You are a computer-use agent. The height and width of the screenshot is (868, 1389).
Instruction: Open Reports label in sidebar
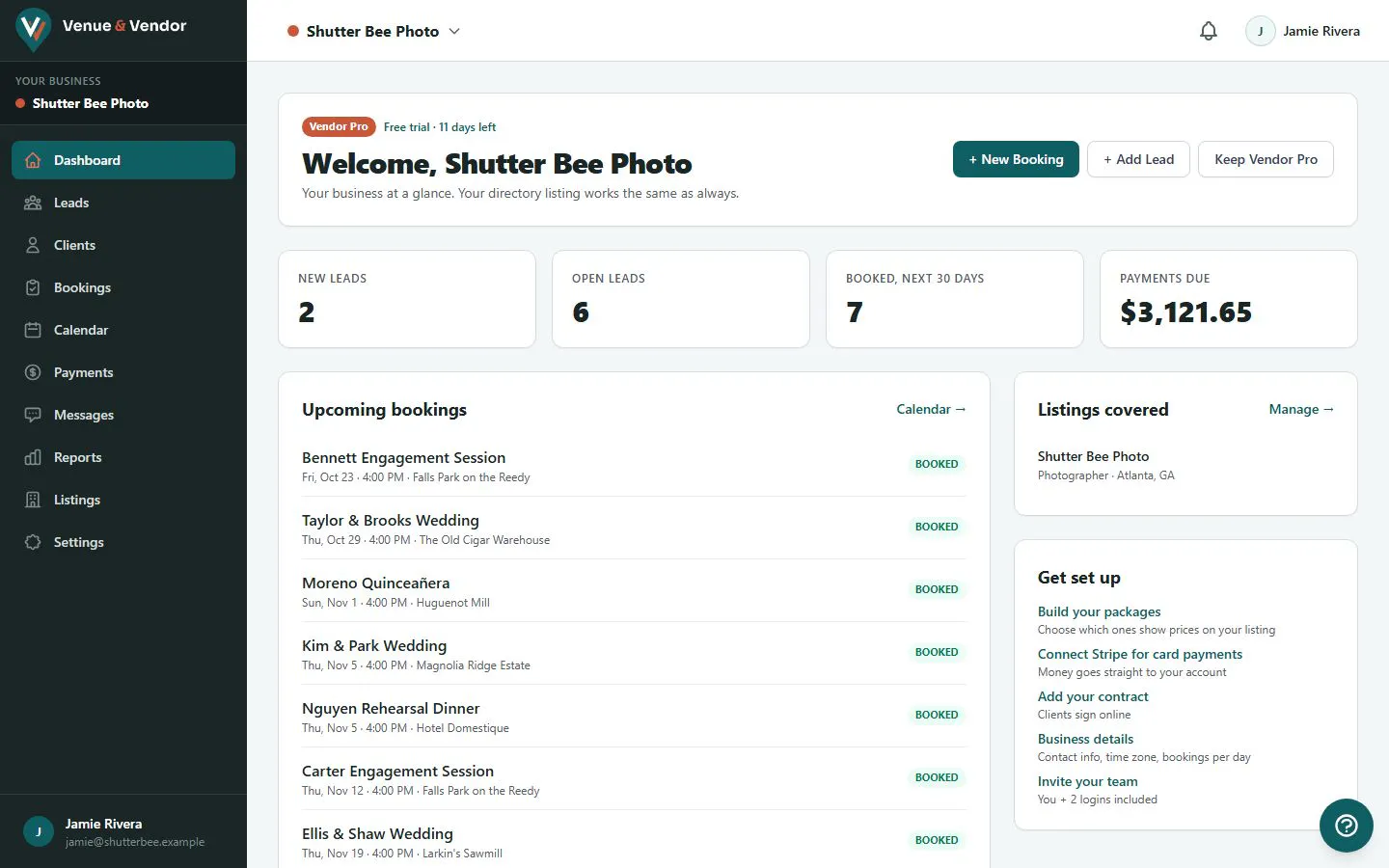pos(77,457)
